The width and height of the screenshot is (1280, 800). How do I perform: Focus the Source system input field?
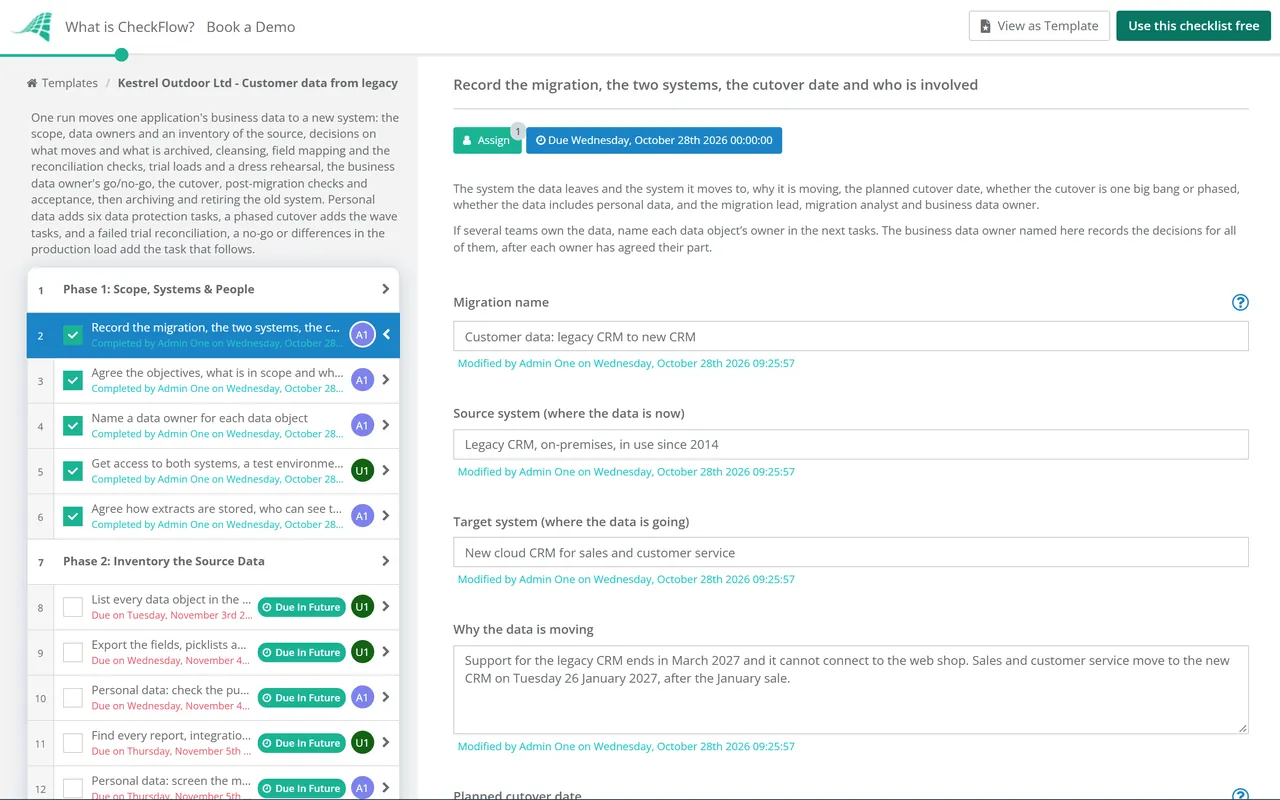click(851, 444)
